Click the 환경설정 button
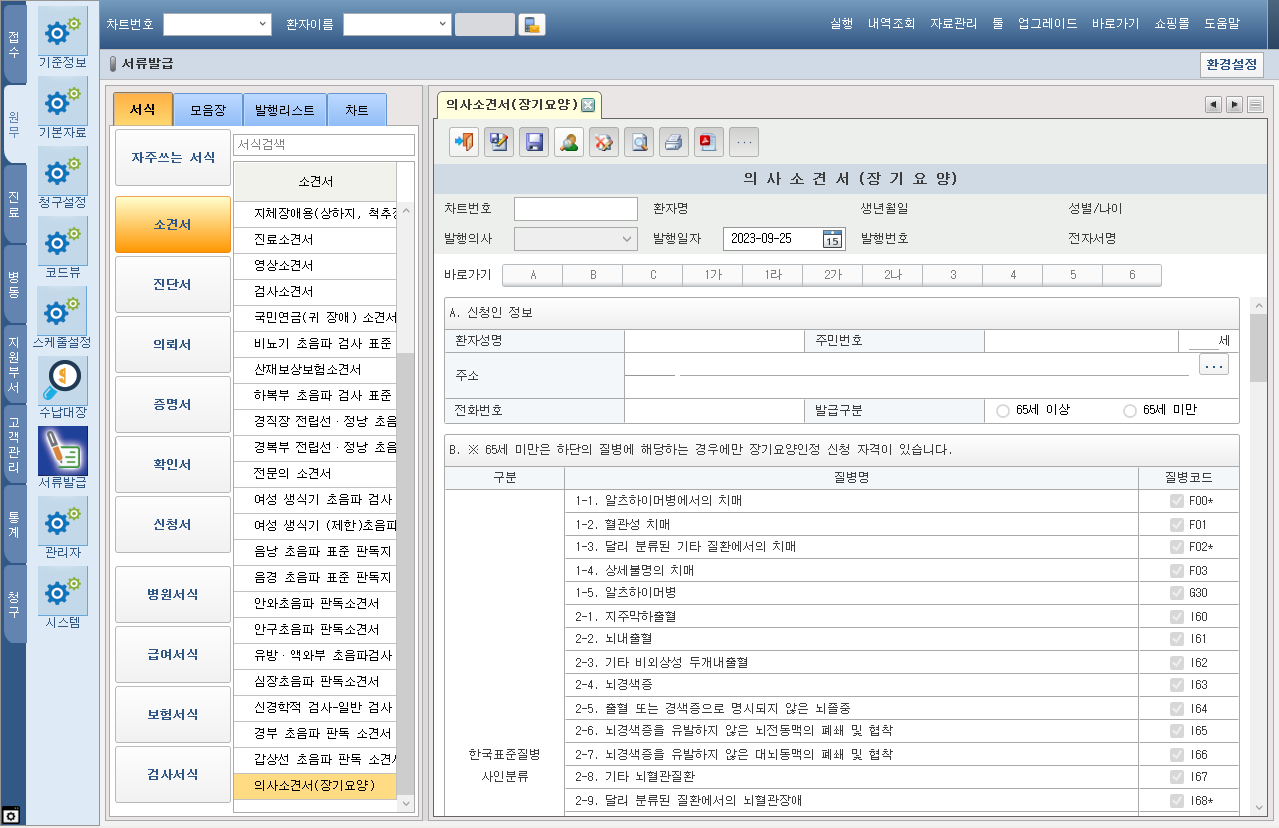The width and height of the screenshot is (1279, 828). [1232, 65]
